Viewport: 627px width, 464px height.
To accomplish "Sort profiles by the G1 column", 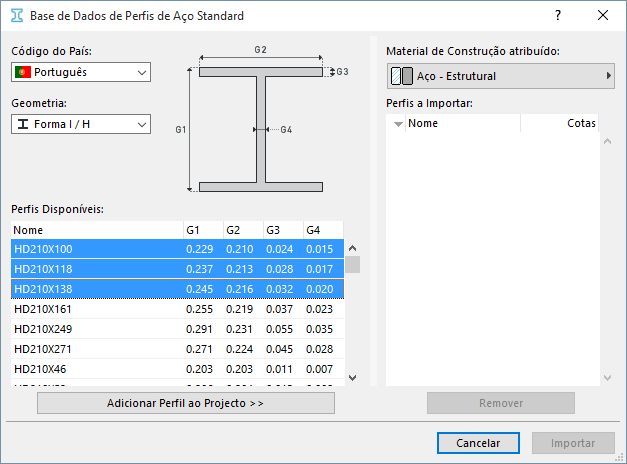I will tap(202, 230).
